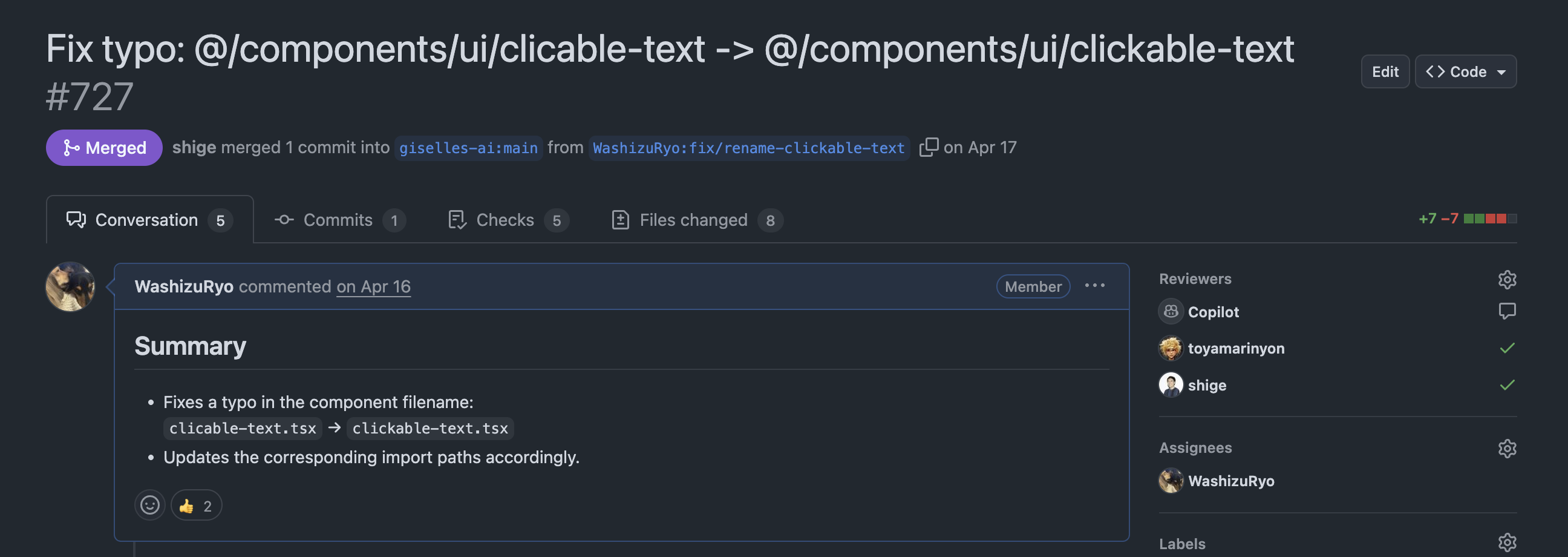Re-request review from Copilot via comment icon
Image resolution: width=1568 pixels, height=557 pixels.
pyautogui.click(x=1508, y=311)
